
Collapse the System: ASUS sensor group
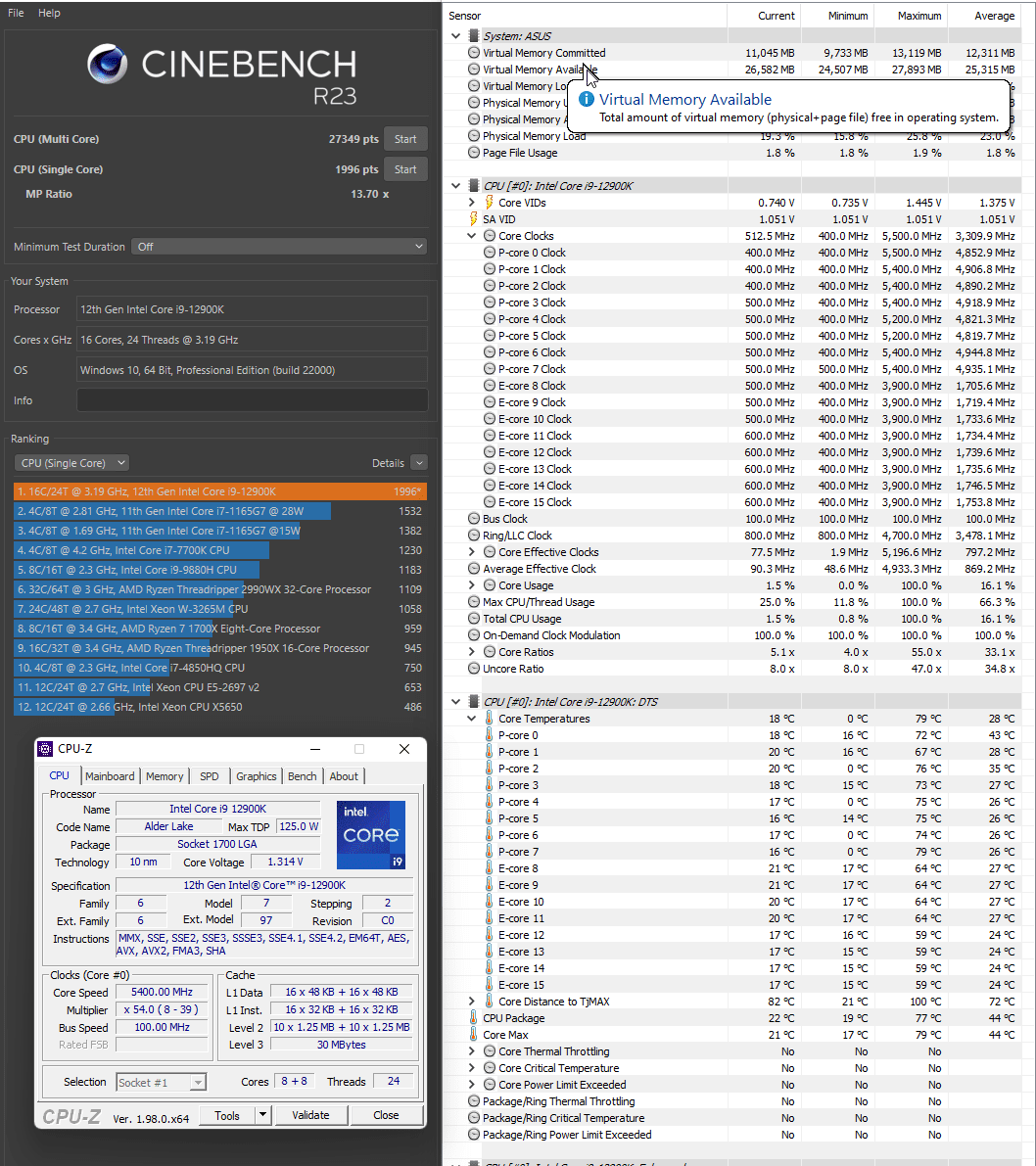click(455, 35)
